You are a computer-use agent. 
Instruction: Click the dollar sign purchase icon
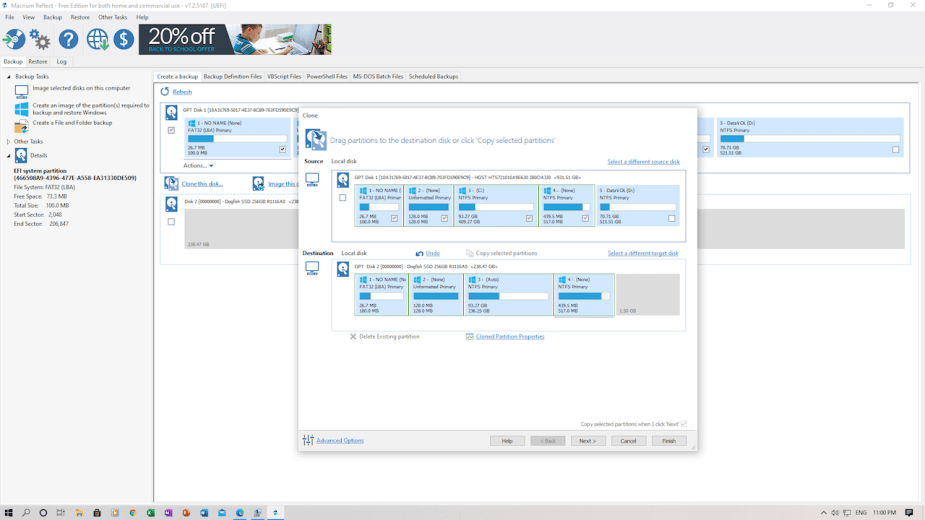(x=123, y=39)
